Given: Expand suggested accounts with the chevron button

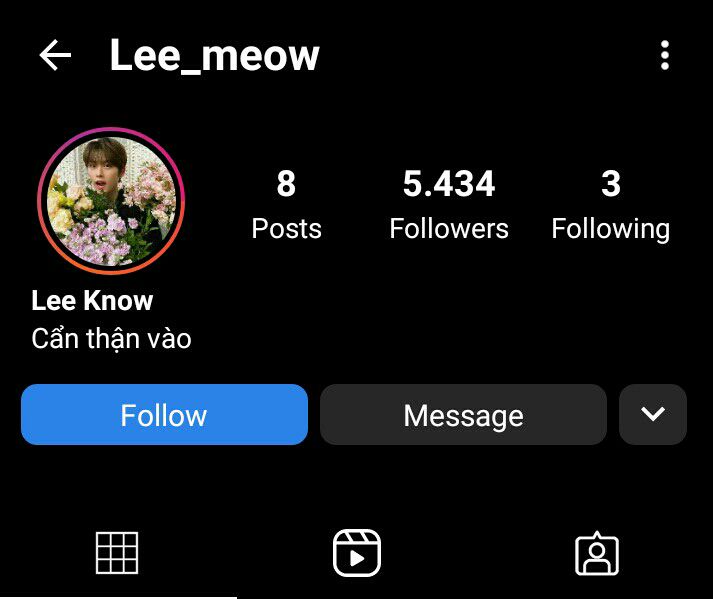Looking at the screenshot, I should click(653, 414).
